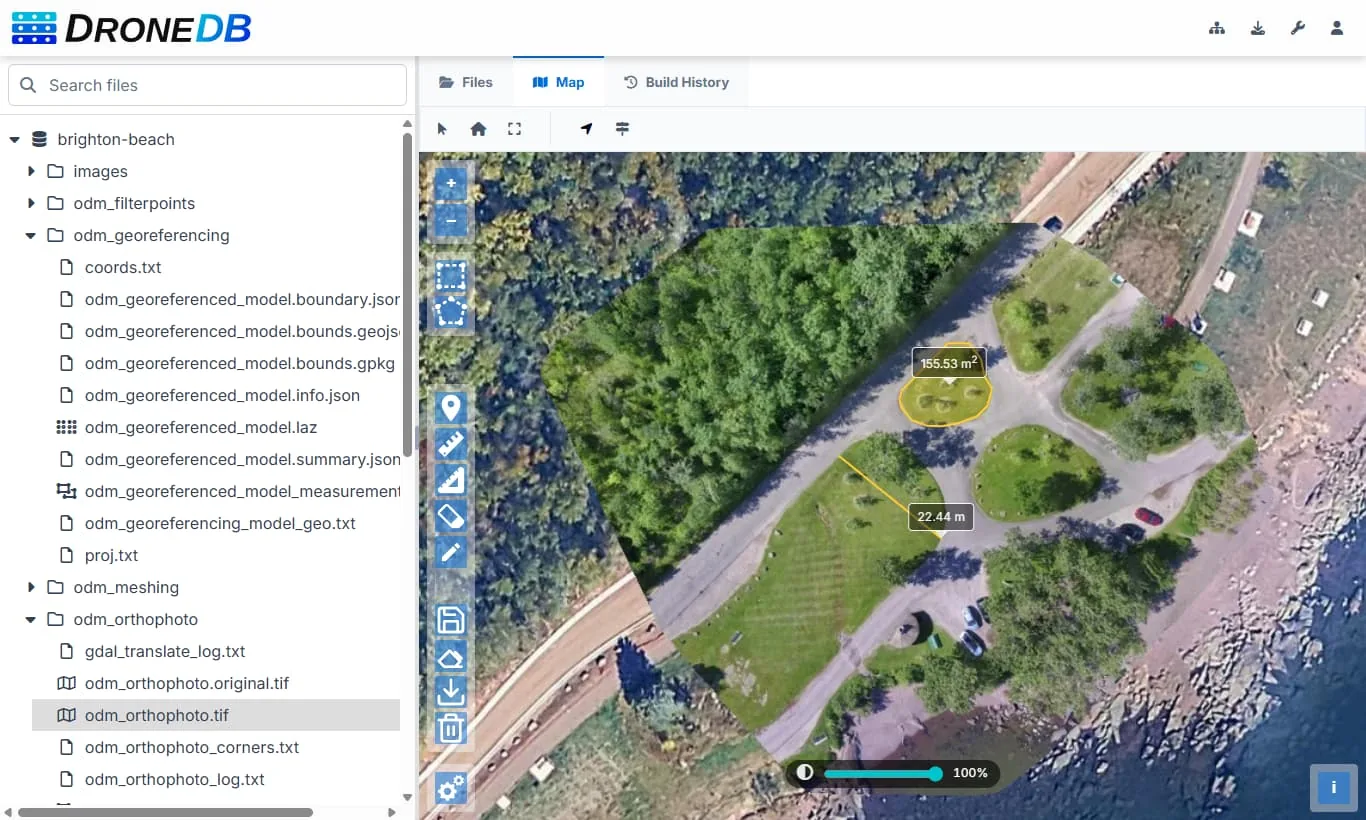
Task: Click the Search files input
Action: point(207,85)
